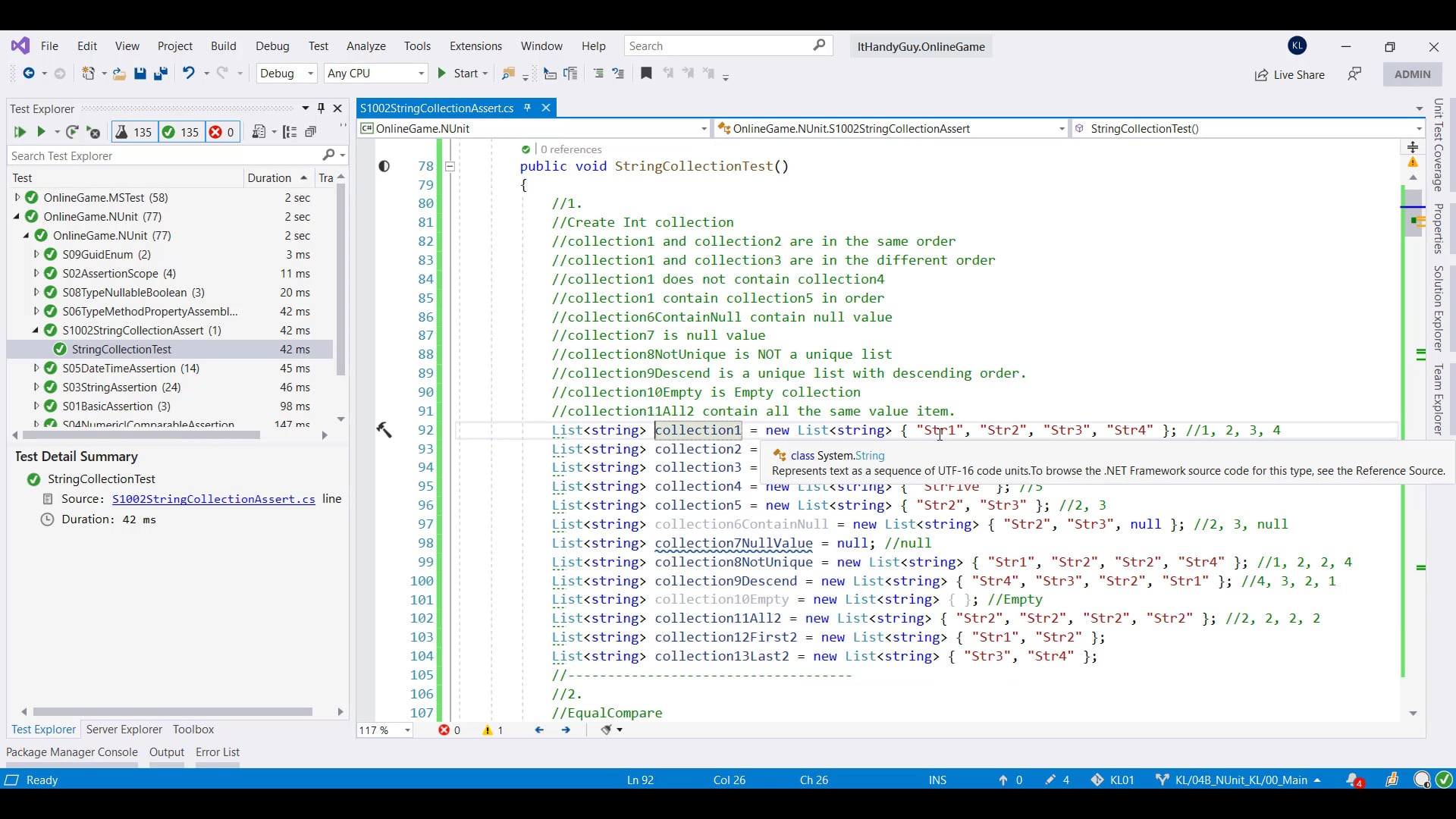
Task: Click the Undo toolbar icon
Action: pyautogui.click(x=188, y=74)
